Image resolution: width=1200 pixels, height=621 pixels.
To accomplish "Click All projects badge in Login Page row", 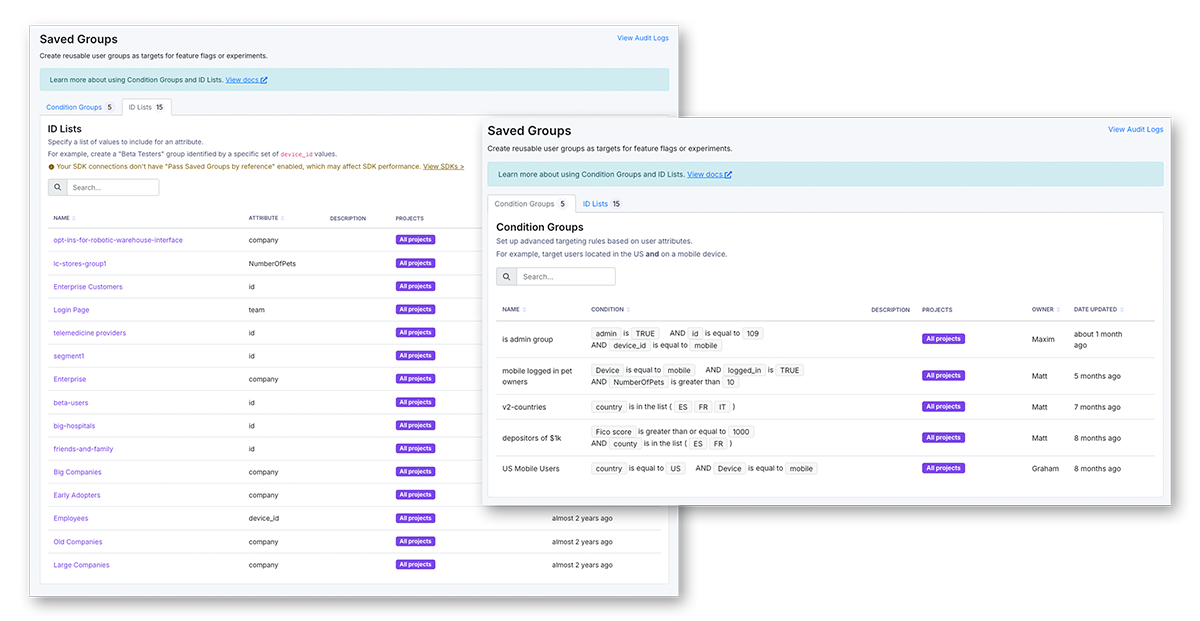I will pos(415,310).
